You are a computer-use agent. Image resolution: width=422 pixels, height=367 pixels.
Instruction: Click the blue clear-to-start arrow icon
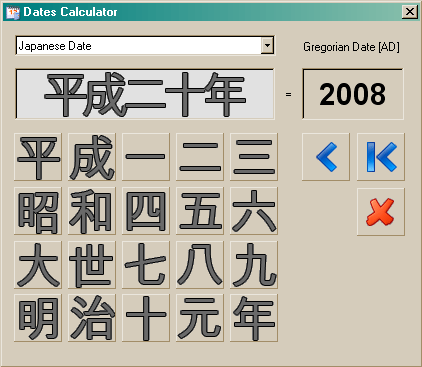381,157
